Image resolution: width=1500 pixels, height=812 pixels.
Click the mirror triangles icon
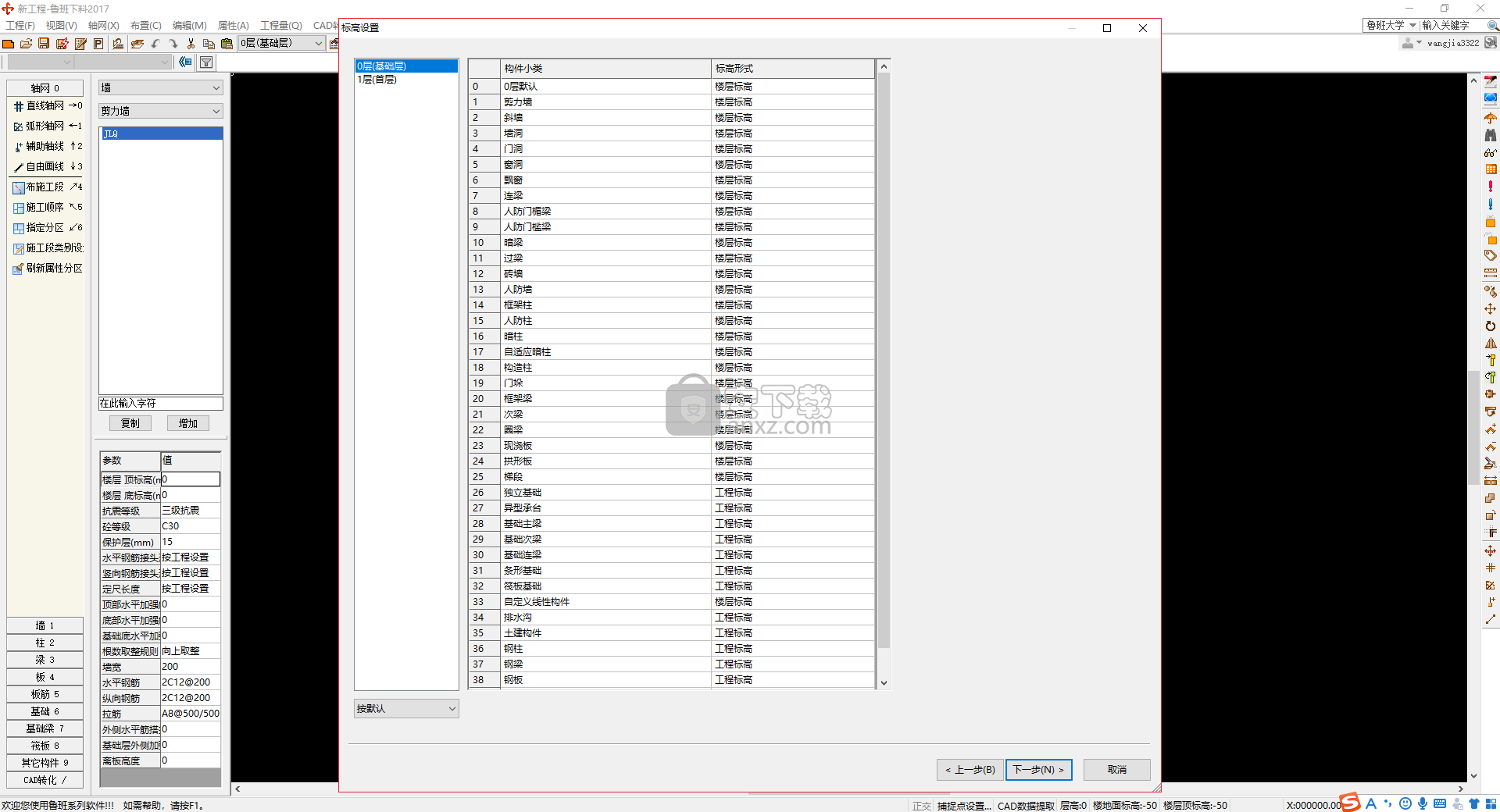click(x=1491, y=343)
